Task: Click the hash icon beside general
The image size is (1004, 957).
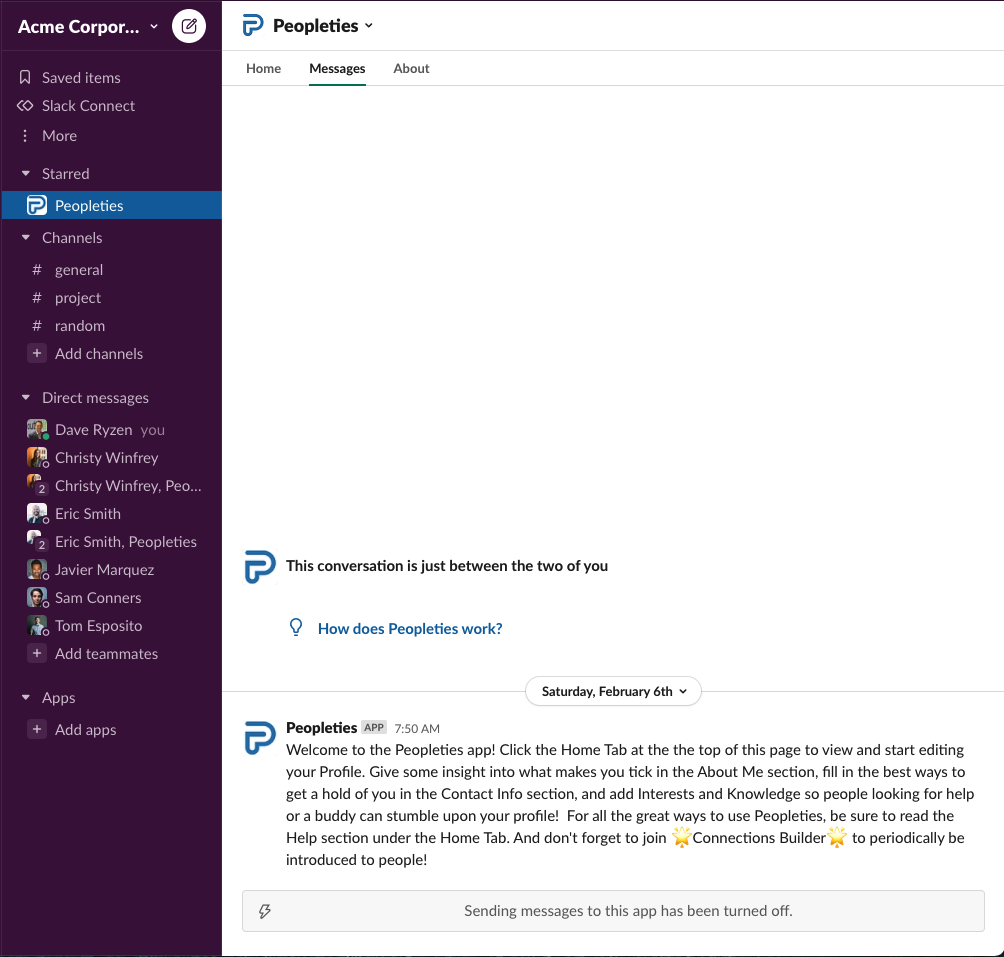Action: click(x=37, y=270)
